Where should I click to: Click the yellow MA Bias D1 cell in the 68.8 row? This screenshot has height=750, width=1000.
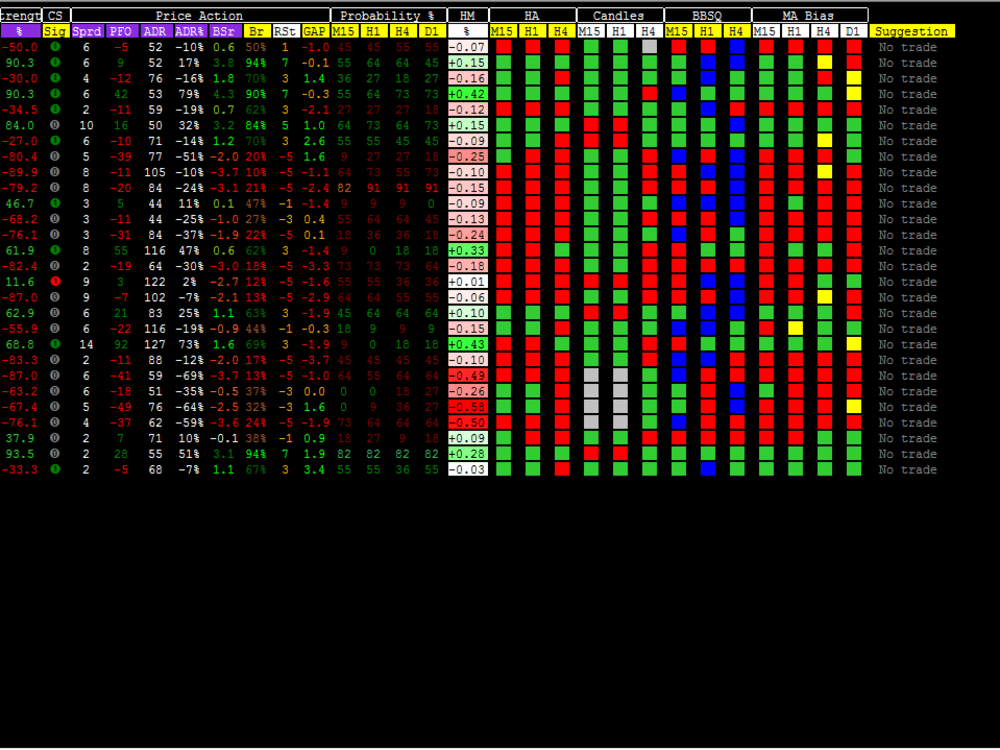click(x=853, y=344)
